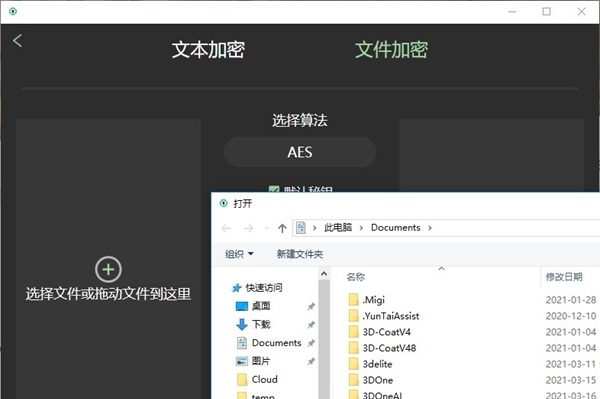
Task: Click the pin icon next to 下载
Action: 311,325
